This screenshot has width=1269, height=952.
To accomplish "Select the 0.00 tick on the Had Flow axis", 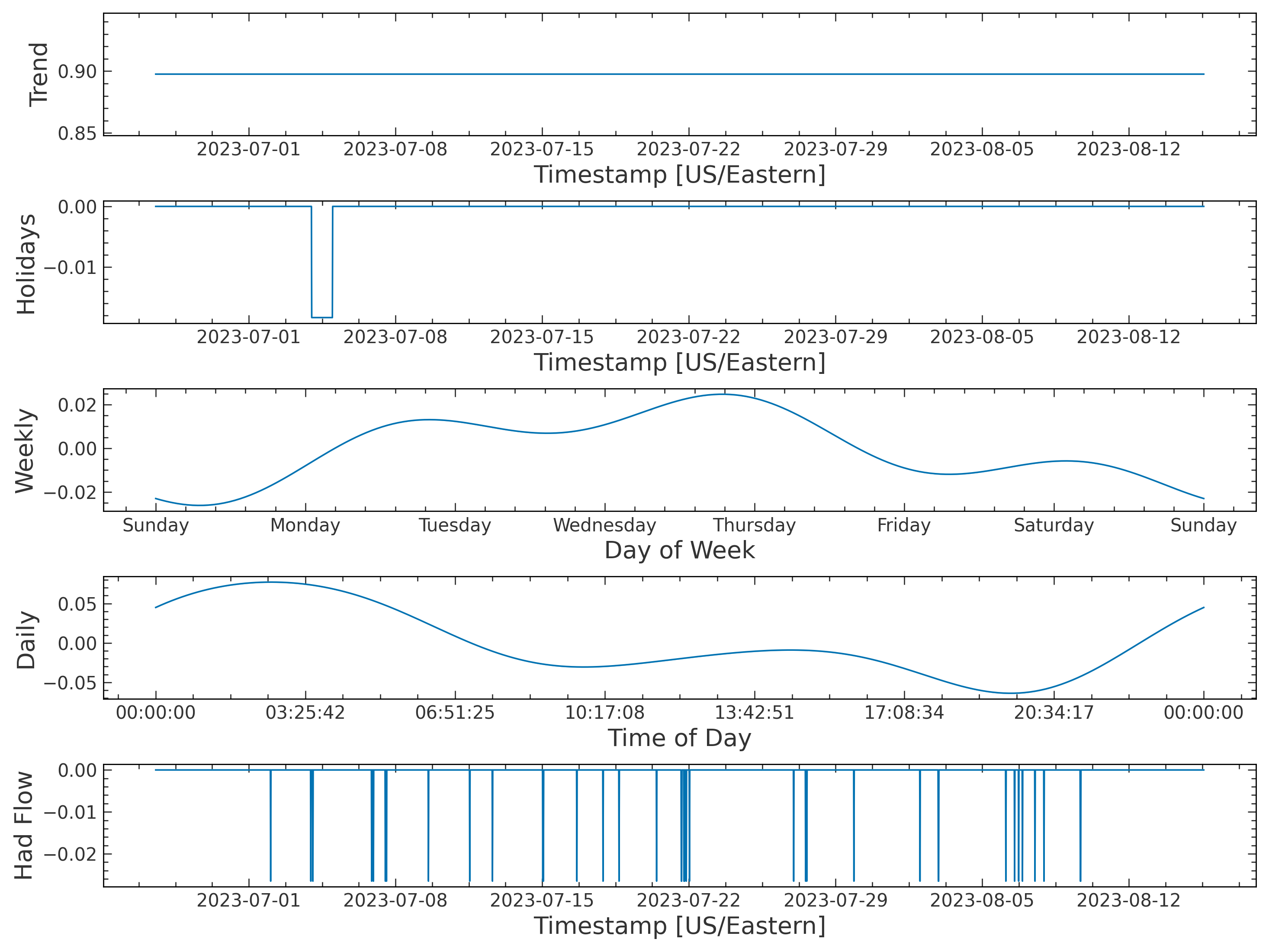I will coord(77,770).
